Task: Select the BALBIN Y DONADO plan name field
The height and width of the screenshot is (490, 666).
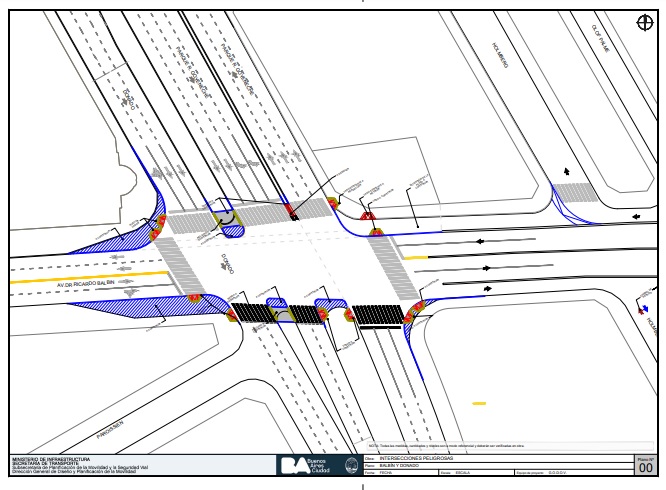Action: (x=400, y=465)
